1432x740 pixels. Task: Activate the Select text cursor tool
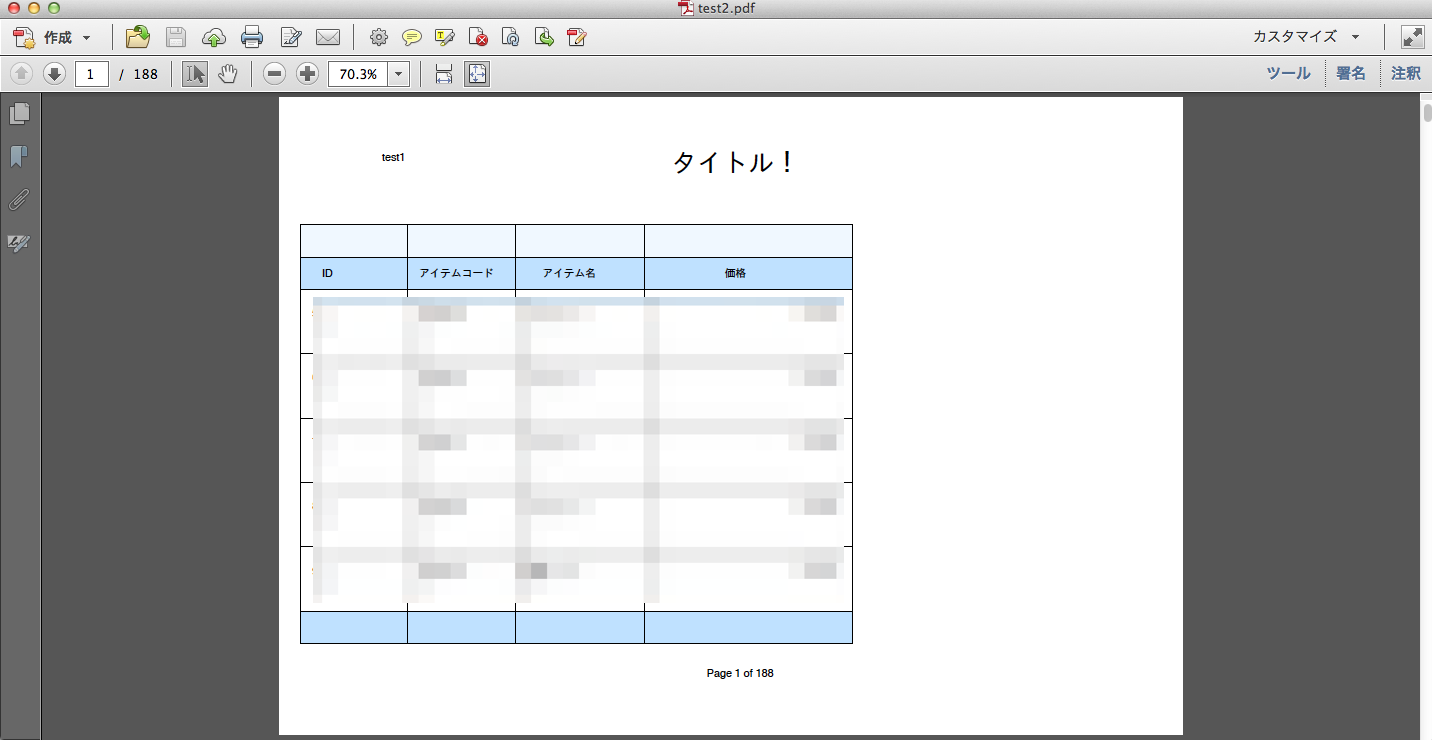pos(195,74)
